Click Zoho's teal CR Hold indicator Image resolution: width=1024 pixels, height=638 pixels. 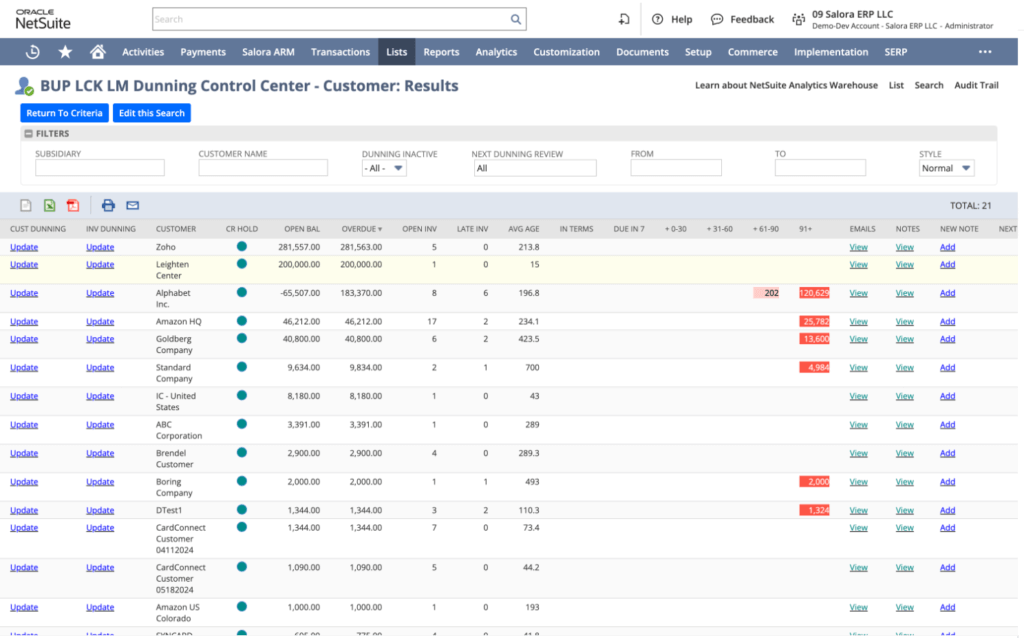[x=242, y=246]
